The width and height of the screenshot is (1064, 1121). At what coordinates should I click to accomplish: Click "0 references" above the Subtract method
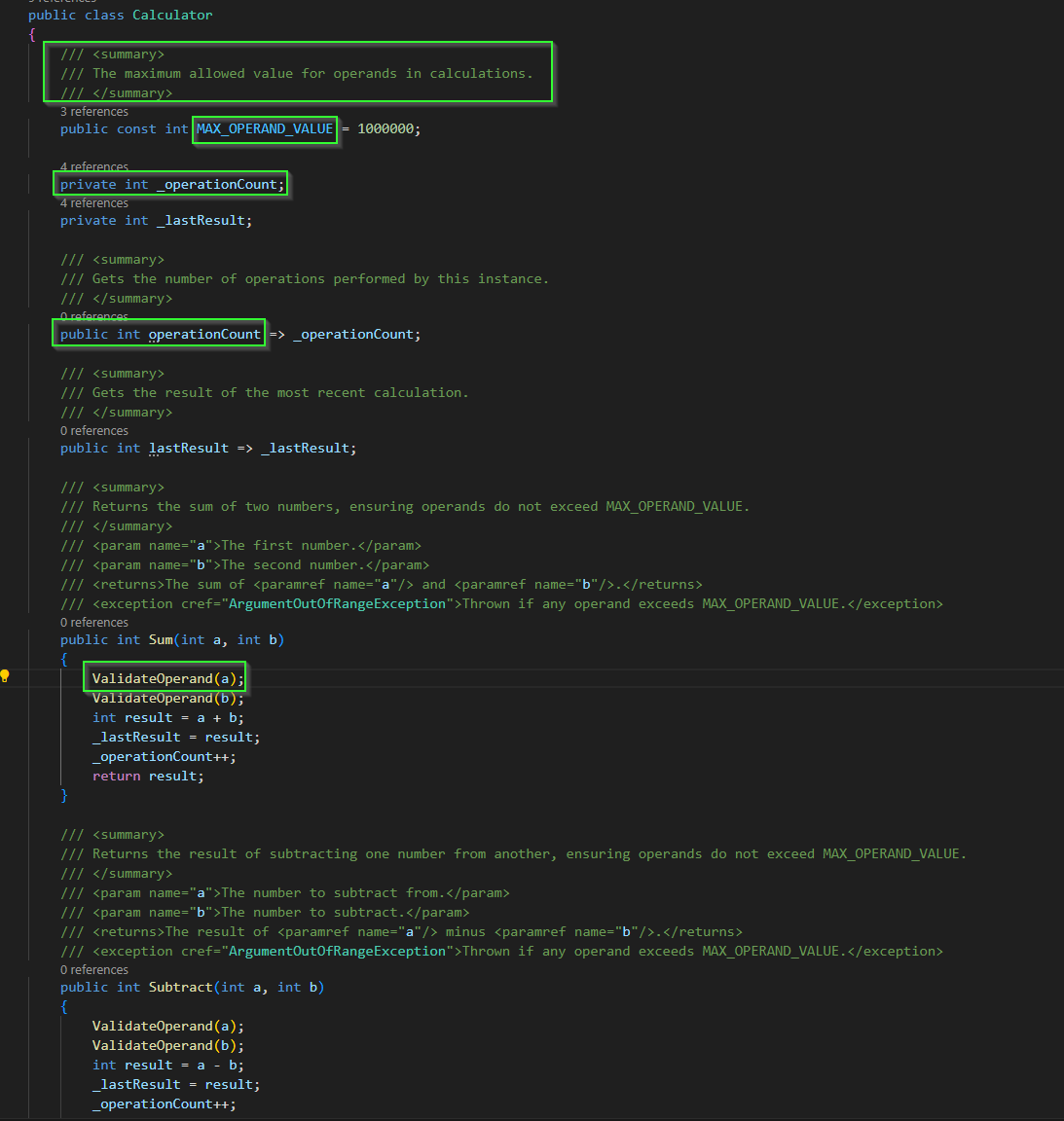pyautogui.click(x=93, y=969)
